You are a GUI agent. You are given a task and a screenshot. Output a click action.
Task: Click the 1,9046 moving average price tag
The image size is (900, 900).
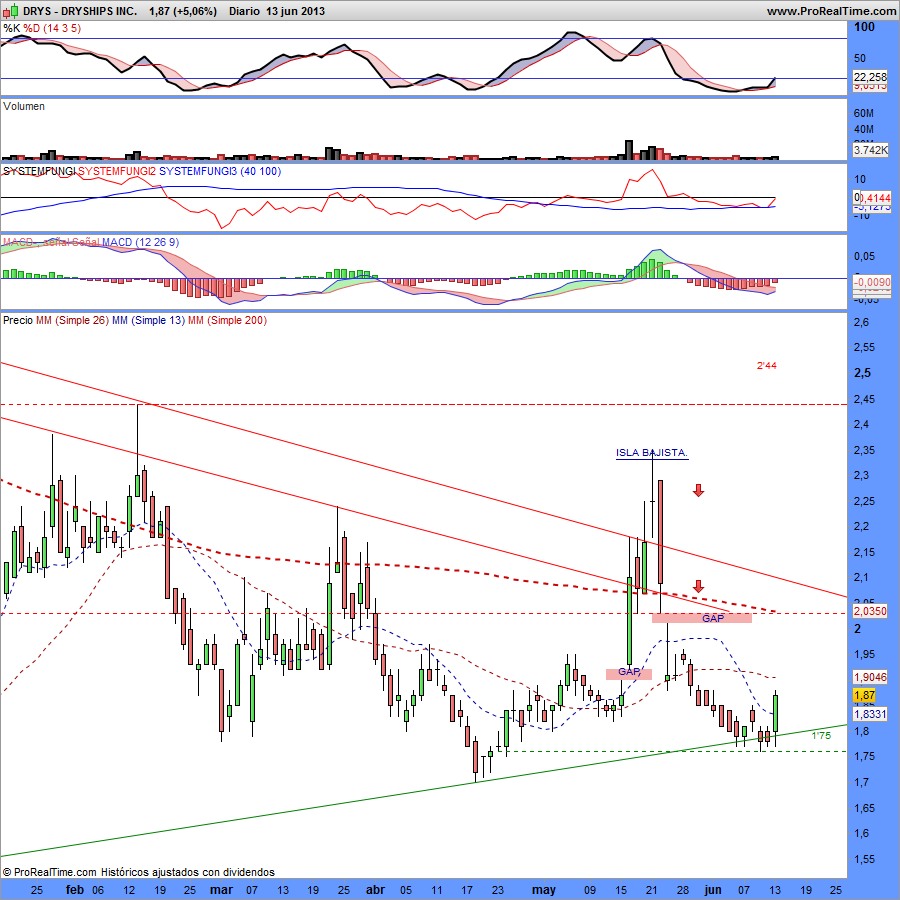click(x=870, y=677)
